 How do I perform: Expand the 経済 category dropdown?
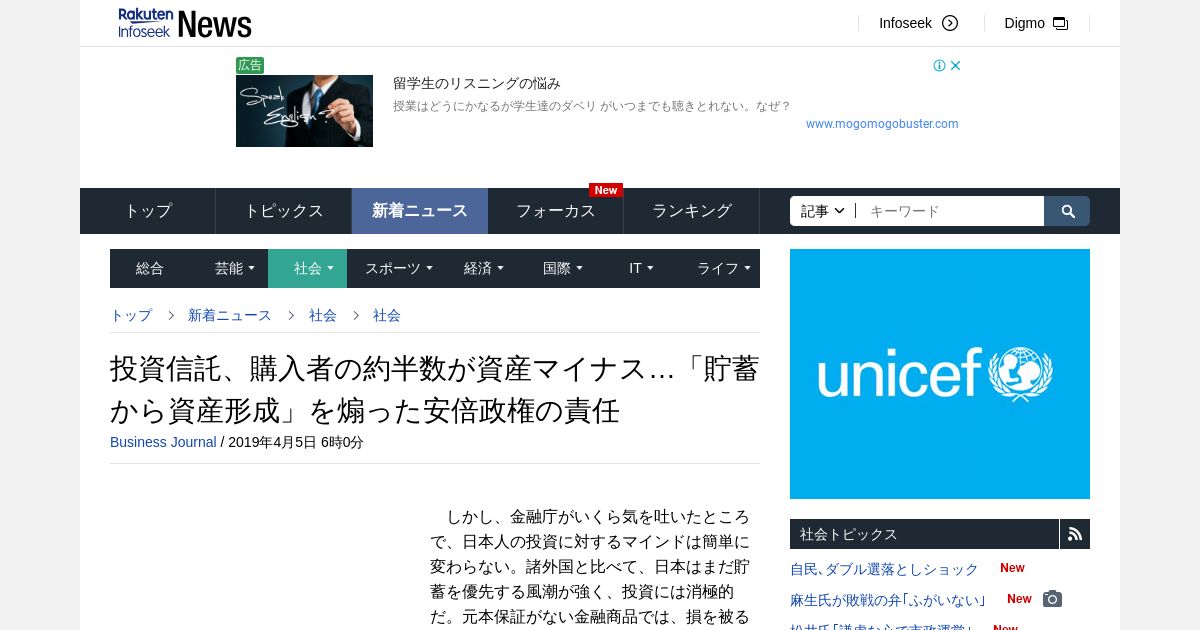[484, 268]
